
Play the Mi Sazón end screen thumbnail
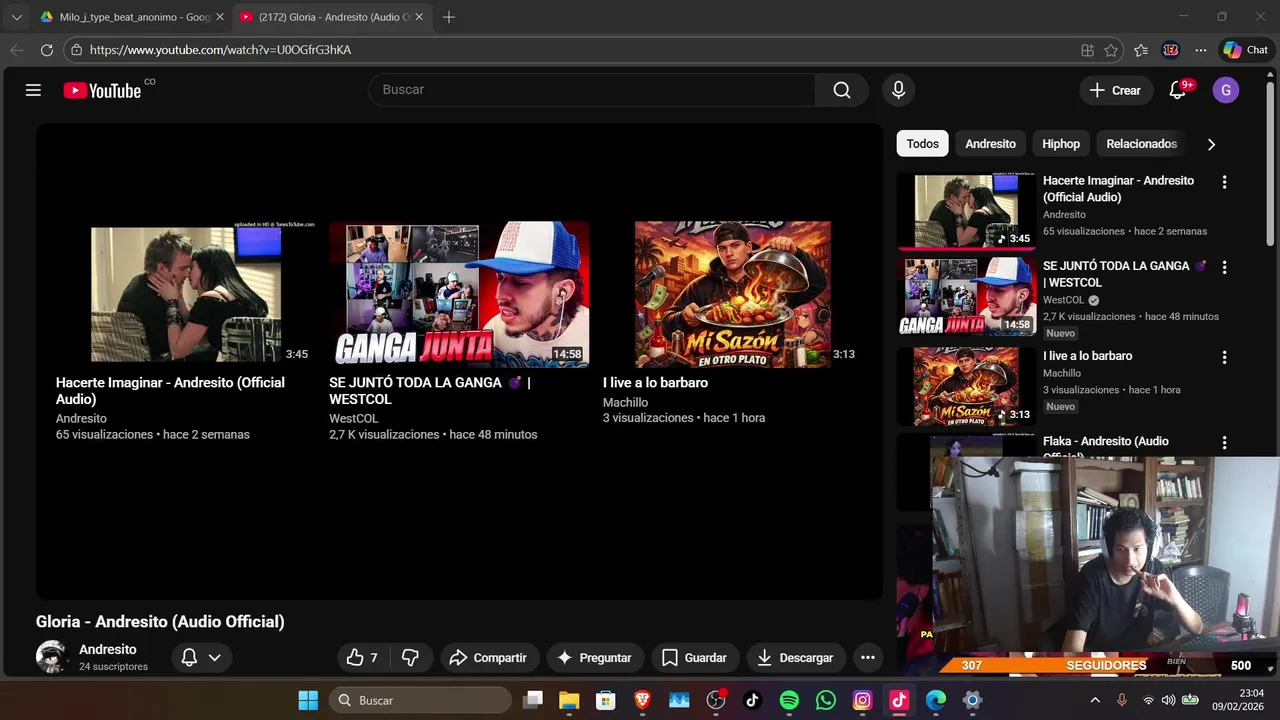(732, 294)
